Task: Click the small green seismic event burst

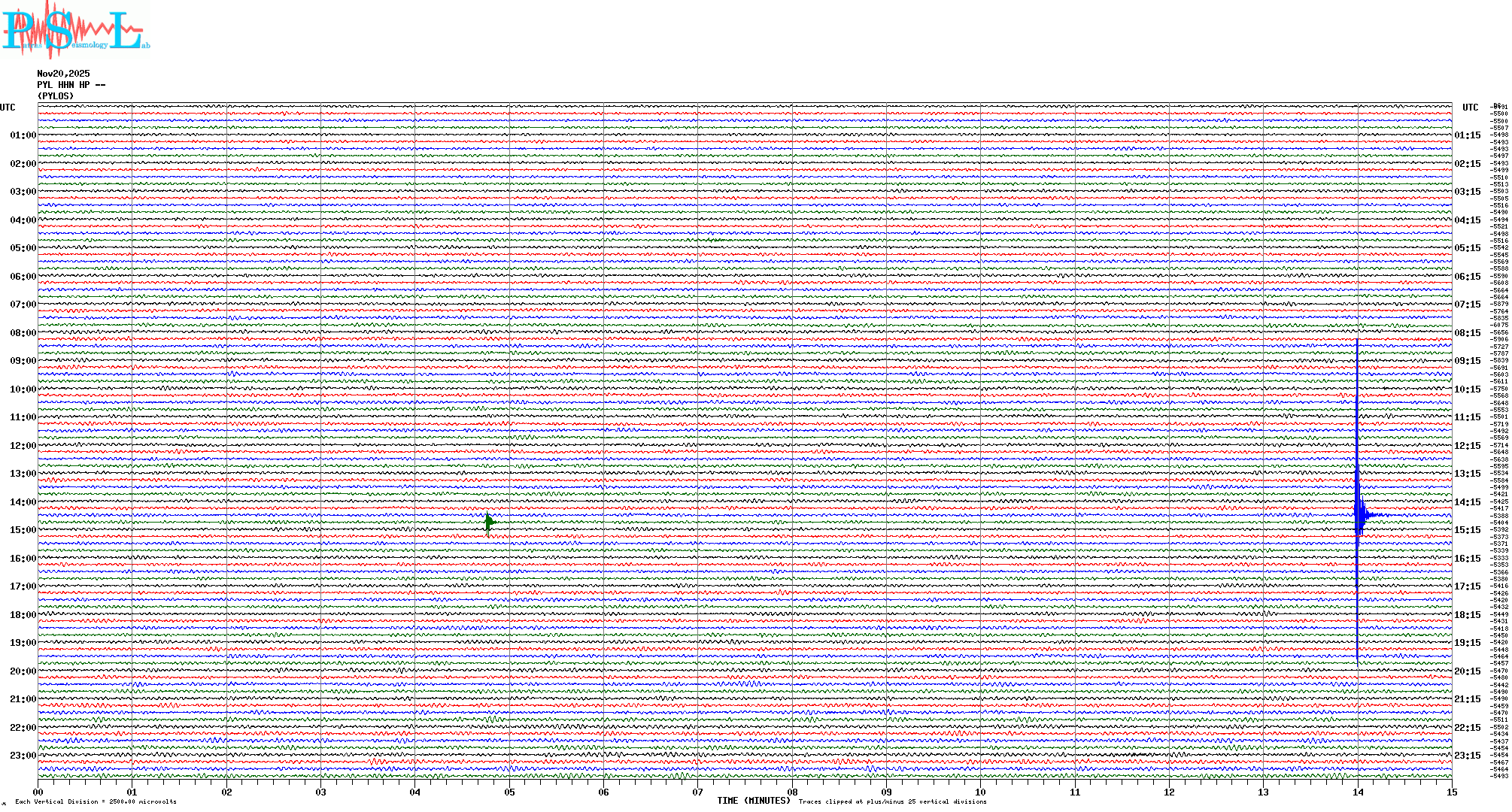Action: point(489,522)
